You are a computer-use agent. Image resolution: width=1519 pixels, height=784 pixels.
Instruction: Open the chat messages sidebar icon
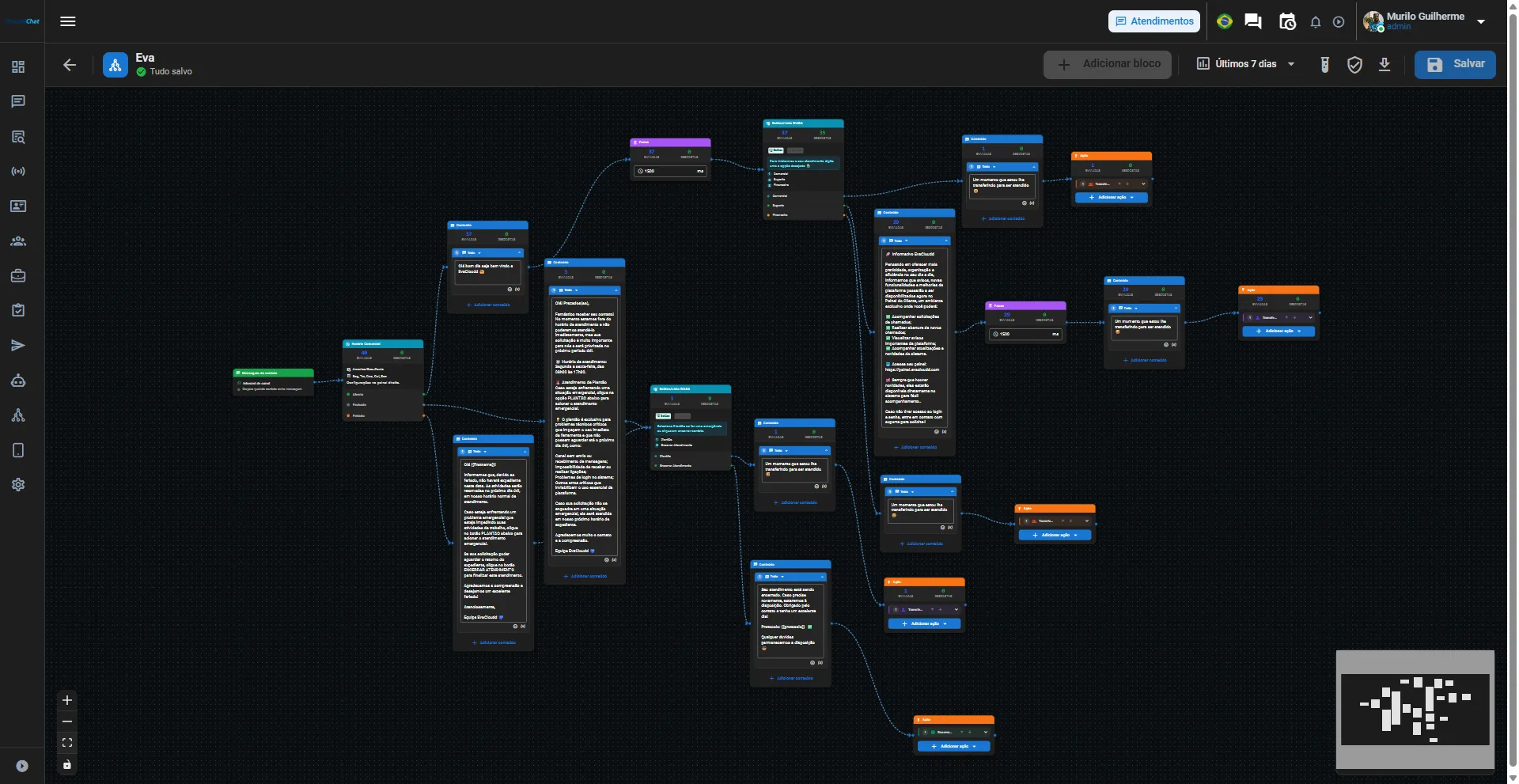pyautogui.click(x=18, y=101)
